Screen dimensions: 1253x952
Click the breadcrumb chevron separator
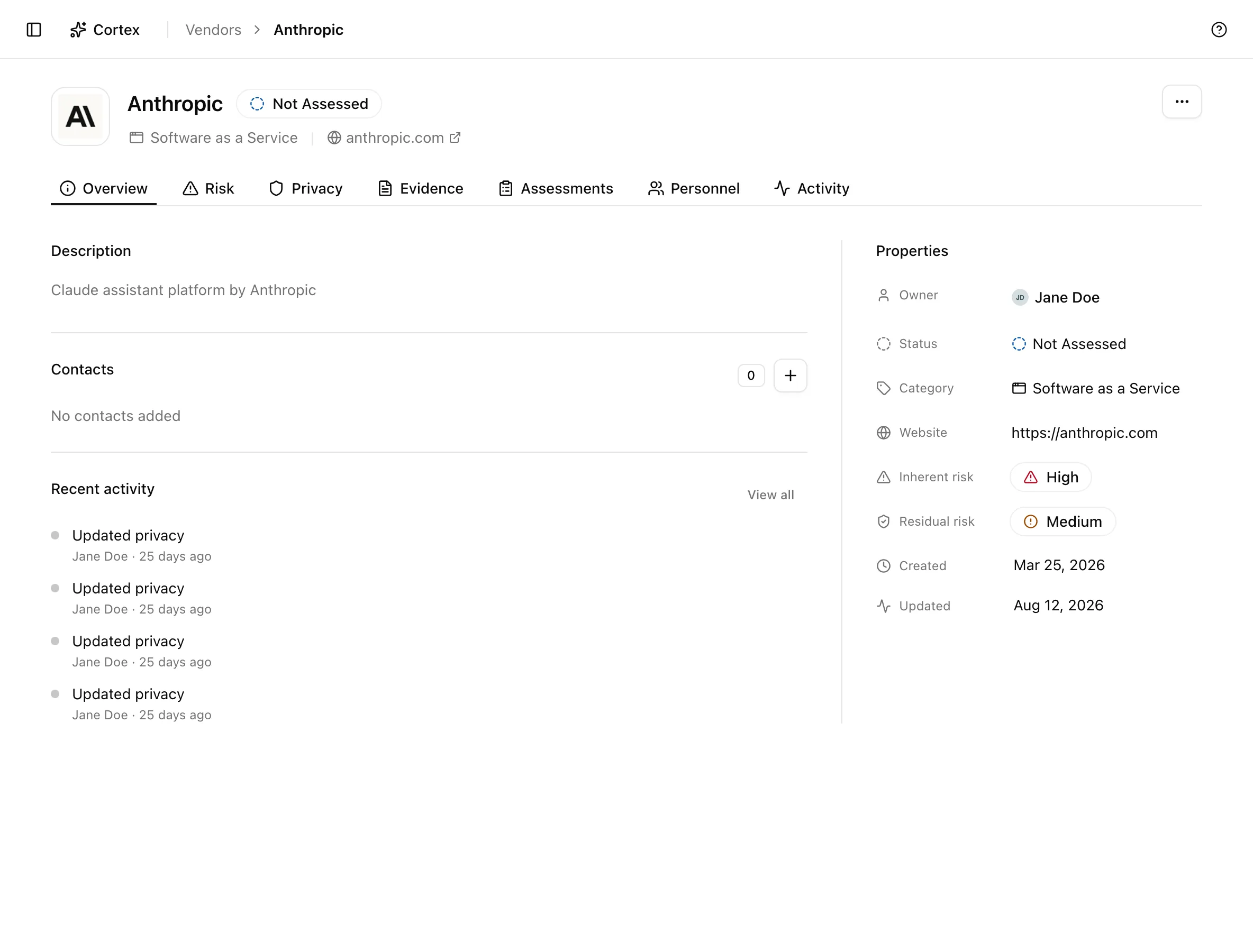pos(257,30)
